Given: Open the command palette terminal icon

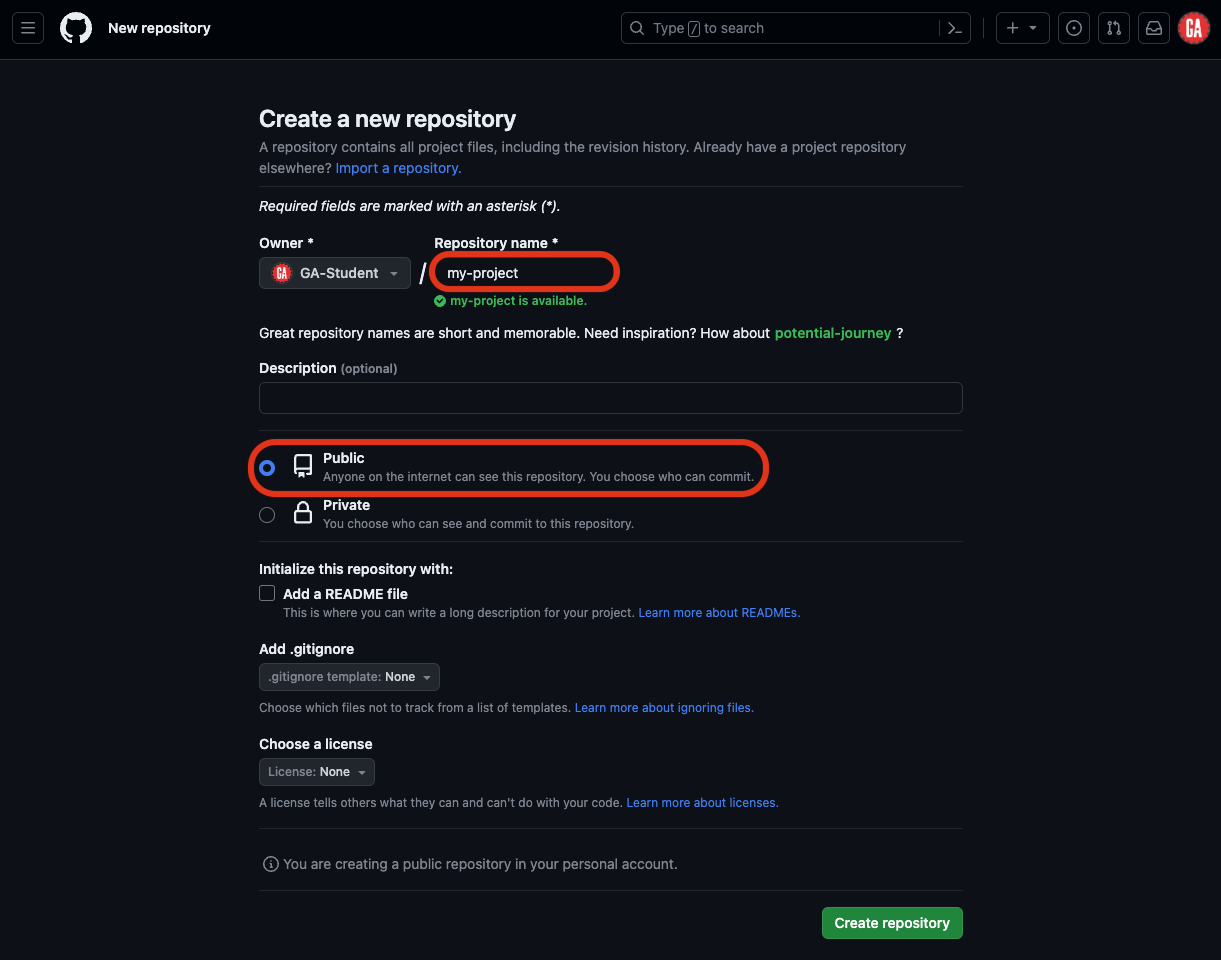Looking at the screenshot, I should [954, 28].
